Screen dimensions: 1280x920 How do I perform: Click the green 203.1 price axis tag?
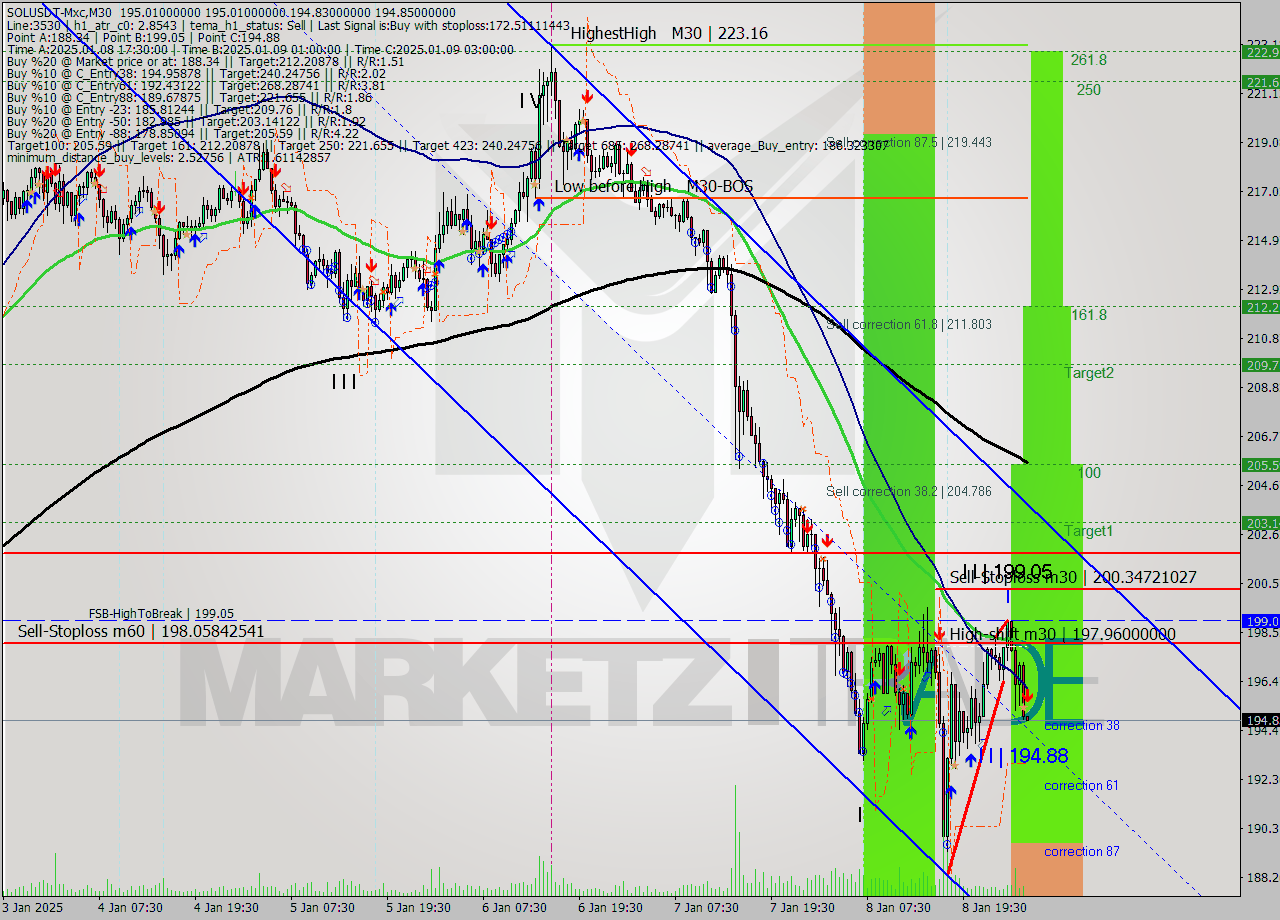click(1261, 523)
